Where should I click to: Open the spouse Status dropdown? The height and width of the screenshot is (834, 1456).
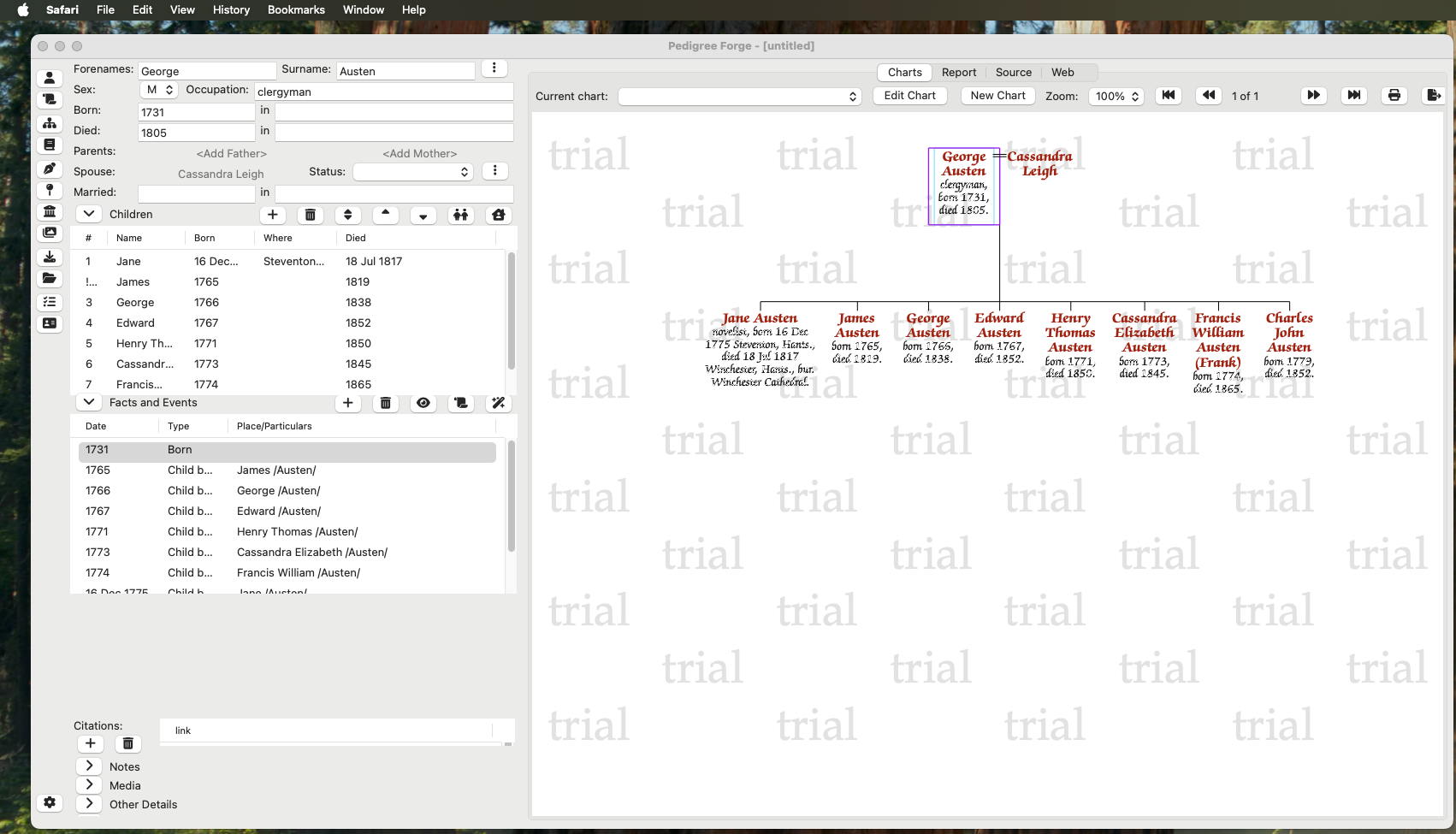413,172
